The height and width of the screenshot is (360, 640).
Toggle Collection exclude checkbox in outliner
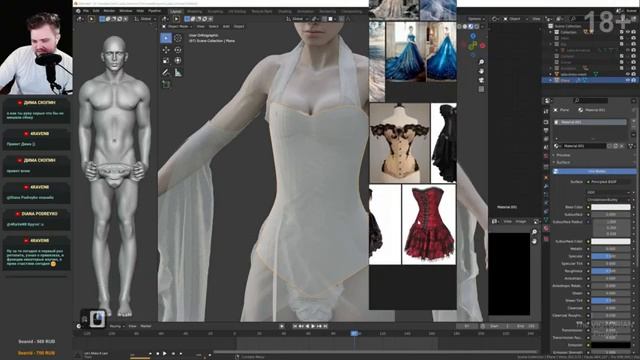point(622,32)
